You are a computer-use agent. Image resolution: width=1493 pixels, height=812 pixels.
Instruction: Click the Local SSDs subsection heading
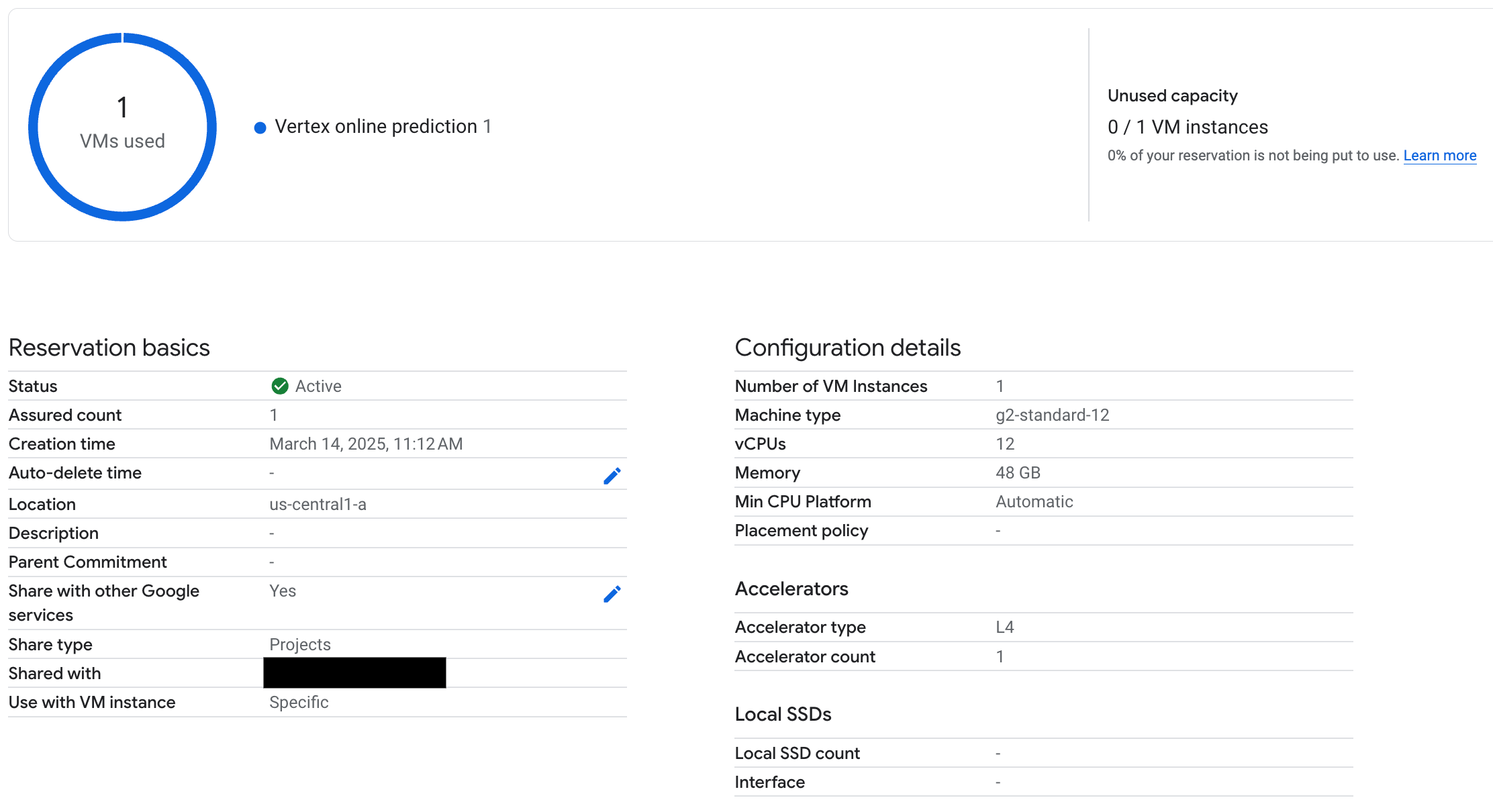[783, 714]
